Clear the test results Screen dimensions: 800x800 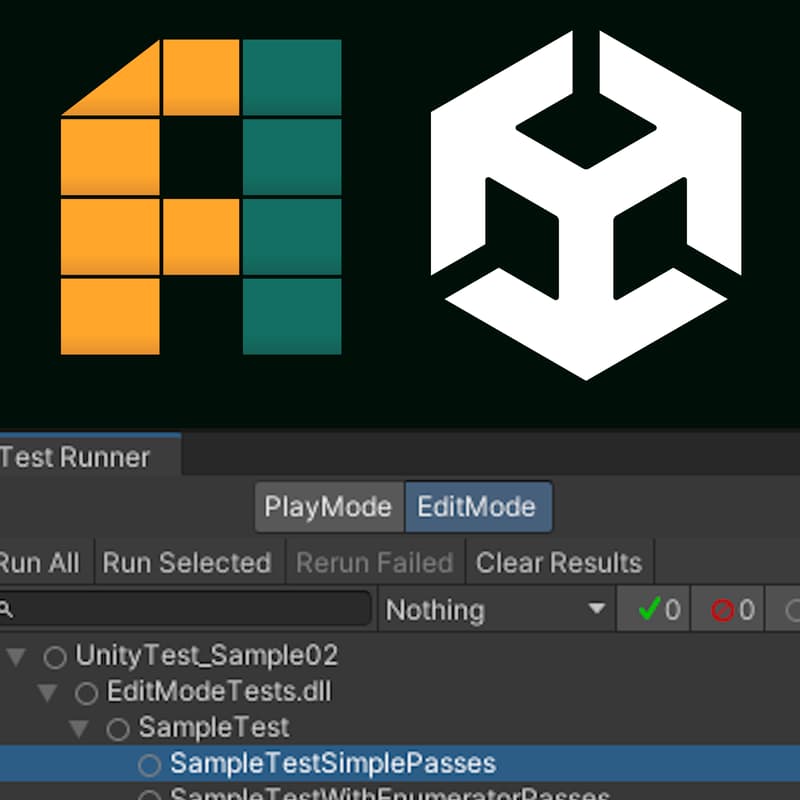coord(559,562)
